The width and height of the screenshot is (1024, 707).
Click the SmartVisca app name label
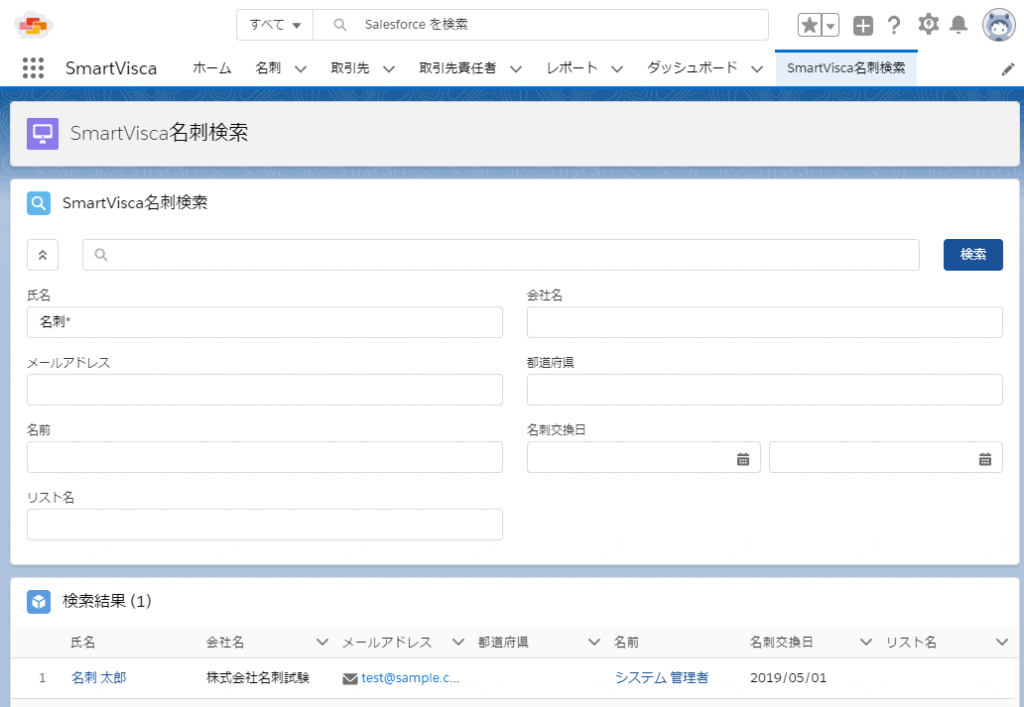coord(111,69)
